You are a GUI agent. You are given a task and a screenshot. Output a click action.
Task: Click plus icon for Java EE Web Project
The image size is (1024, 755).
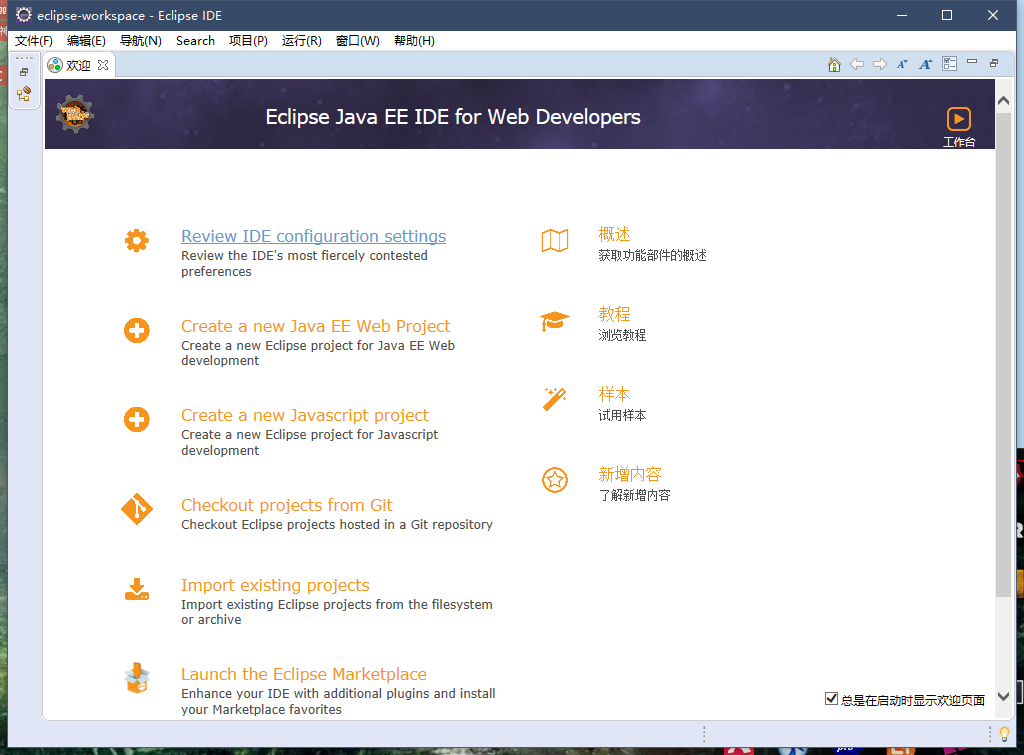point(136,330)
